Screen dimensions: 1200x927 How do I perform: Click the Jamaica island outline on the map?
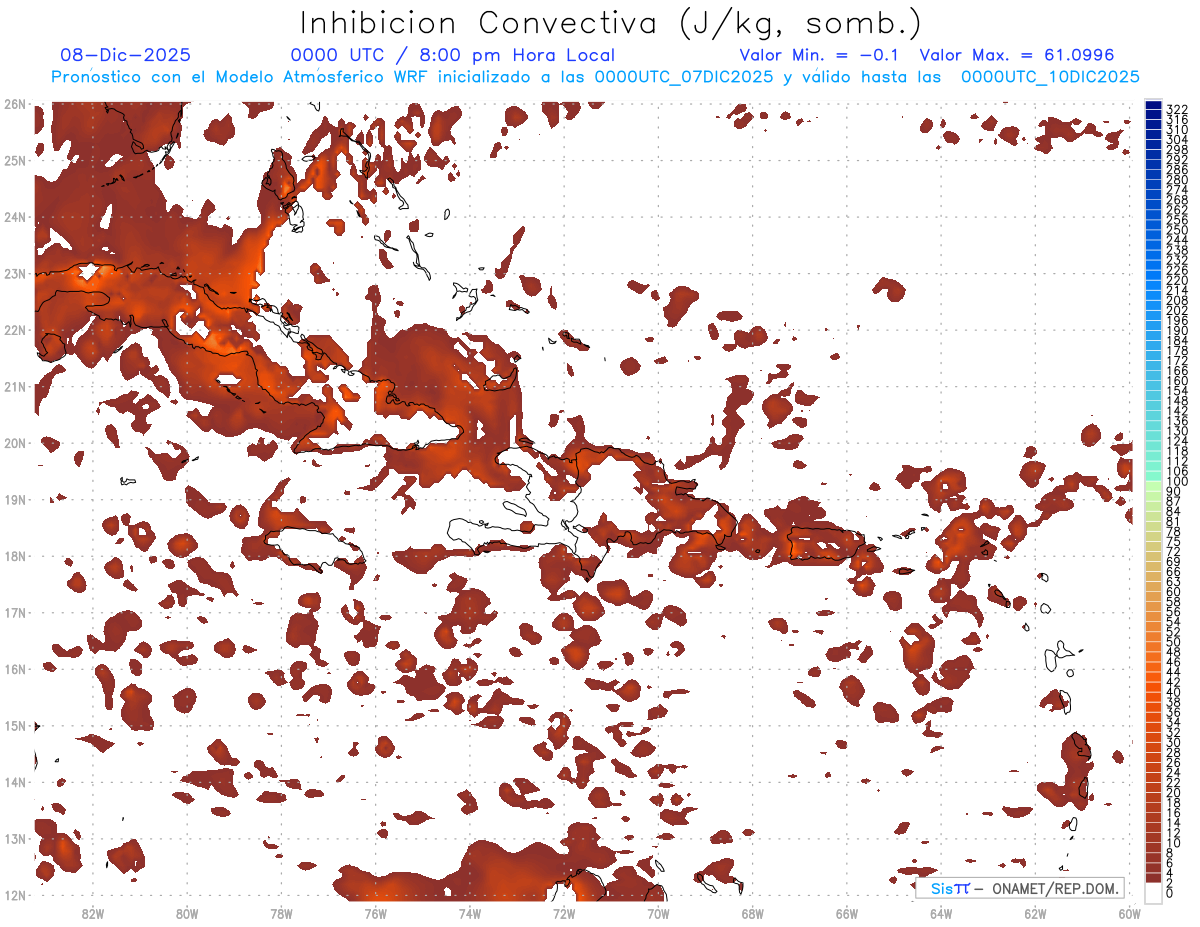(316, 550)
